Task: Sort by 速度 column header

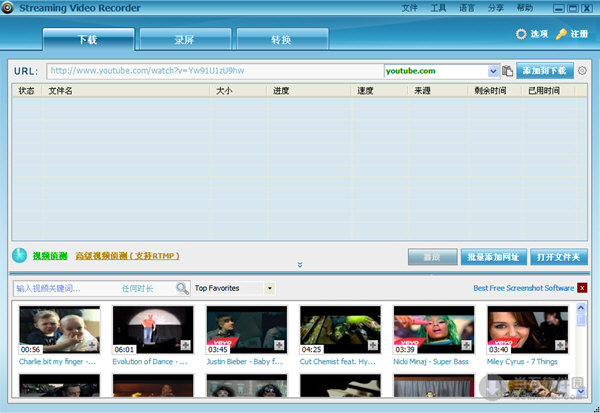Action: coord(380,91)
